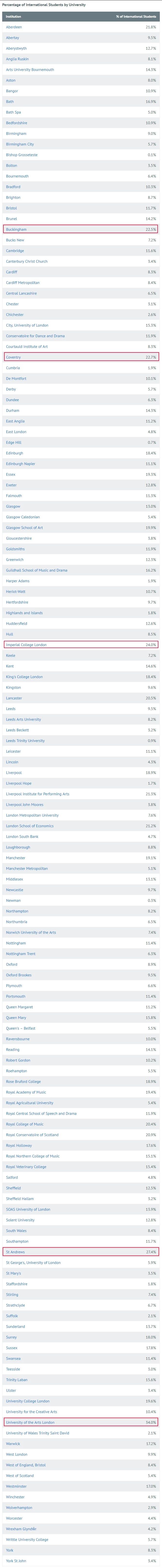Open the Coventry university link
The image size is (162, 1568).
(x=13, y=357)
